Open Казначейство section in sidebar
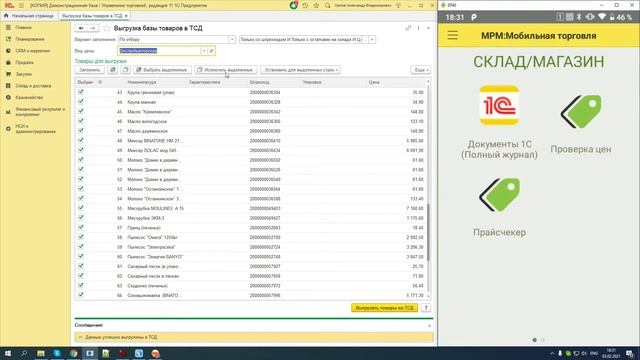This screenshot has height=360, width=640. tap(29, 98)
